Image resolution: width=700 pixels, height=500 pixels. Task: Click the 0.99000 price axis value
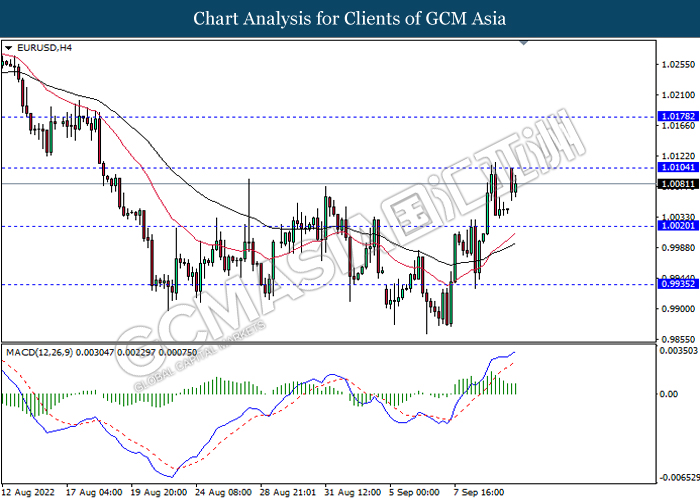click(x=678, y=309)
